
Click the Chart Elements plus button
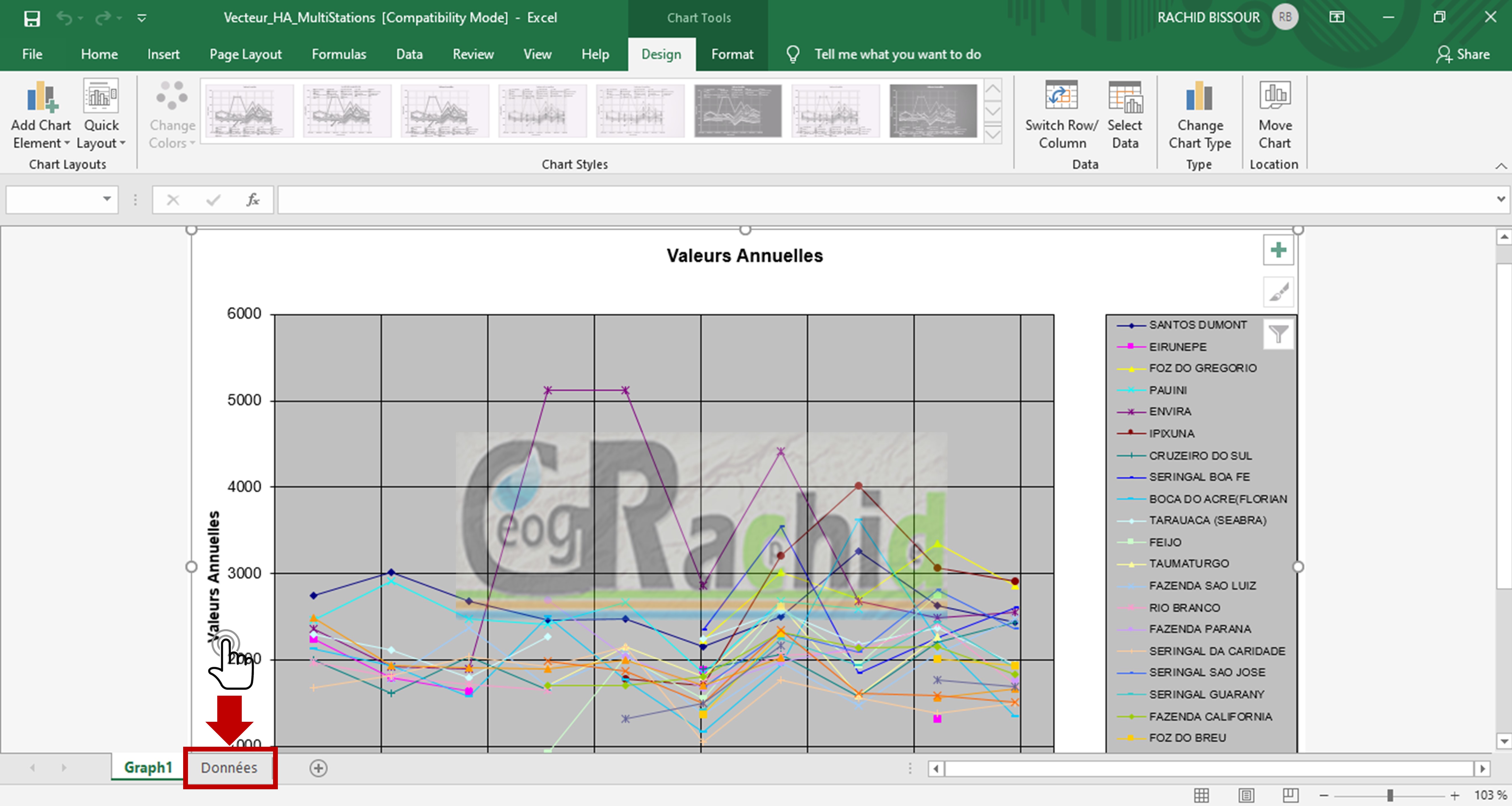(x=1278, y=251)
